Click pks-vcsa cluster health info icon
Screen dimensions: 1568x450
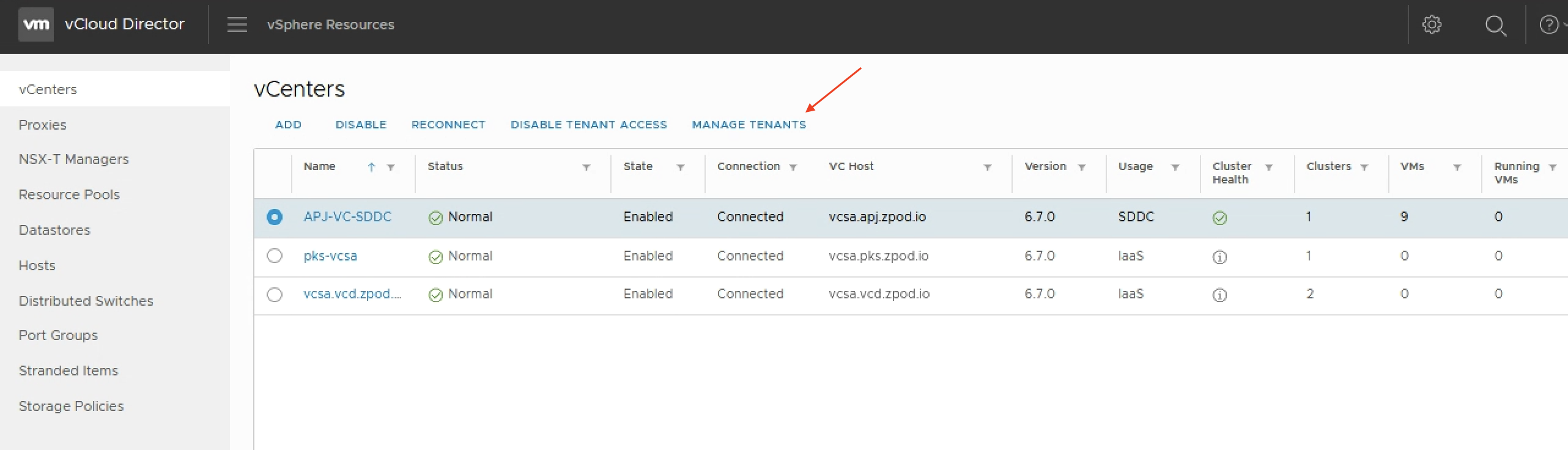(x=1219, y=257)
